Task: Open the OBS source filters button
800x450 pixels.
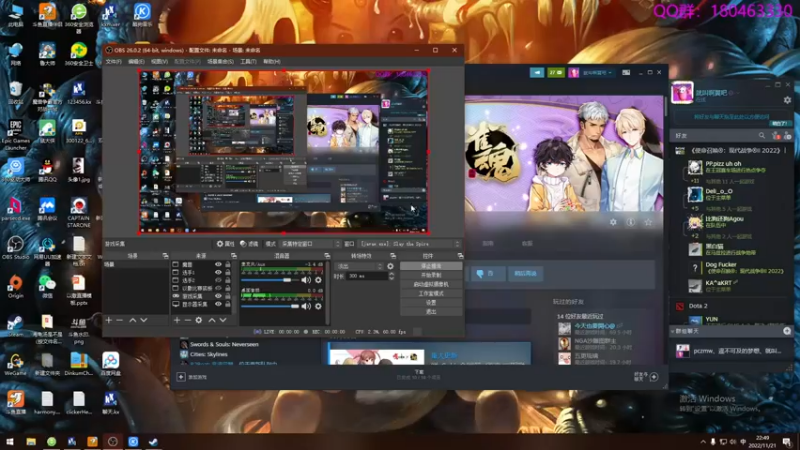Action: [249, 244]
